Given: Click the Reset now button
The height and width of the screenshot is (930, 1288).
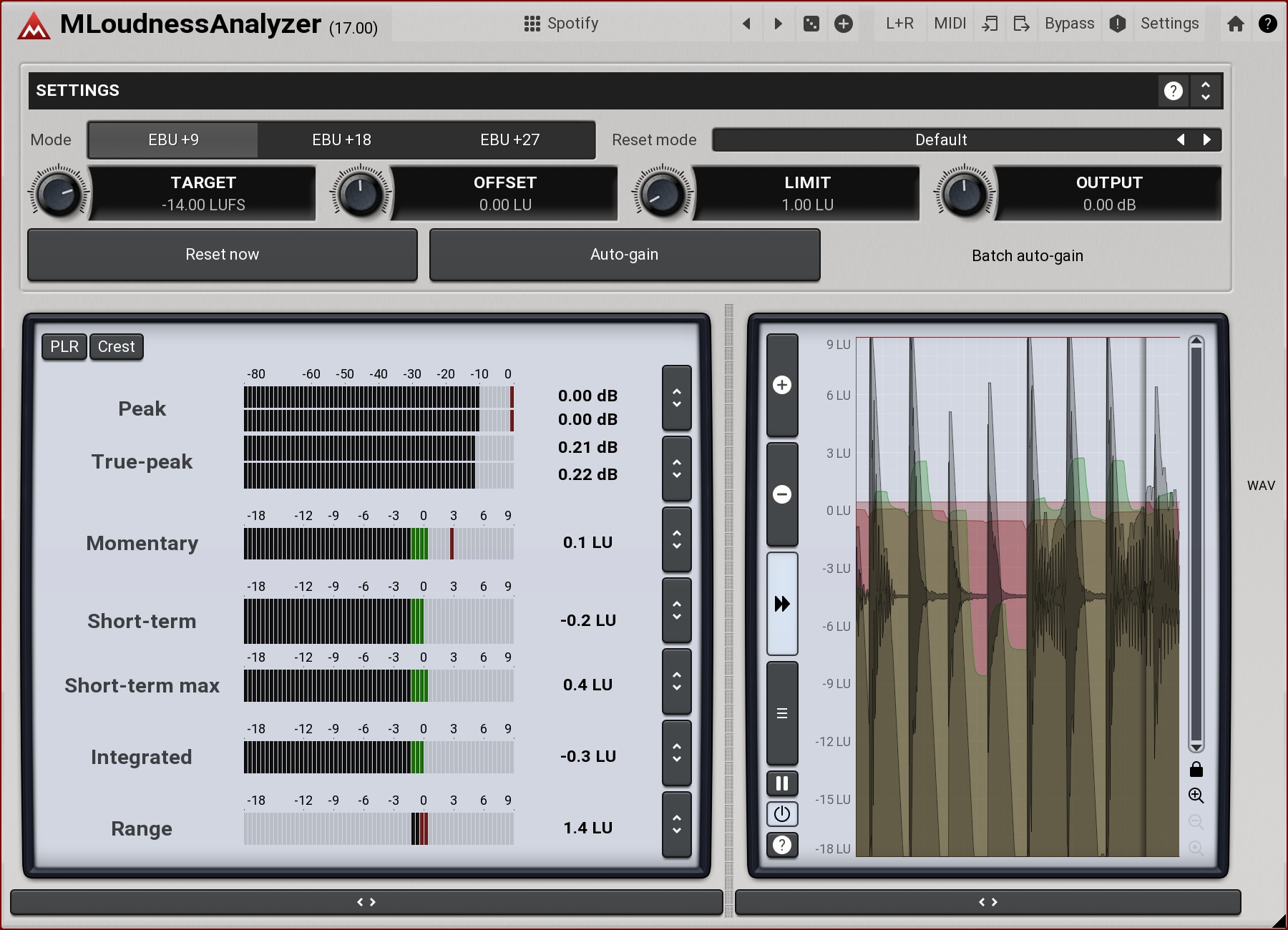Looking at the screenshot, I should point(222,255).
